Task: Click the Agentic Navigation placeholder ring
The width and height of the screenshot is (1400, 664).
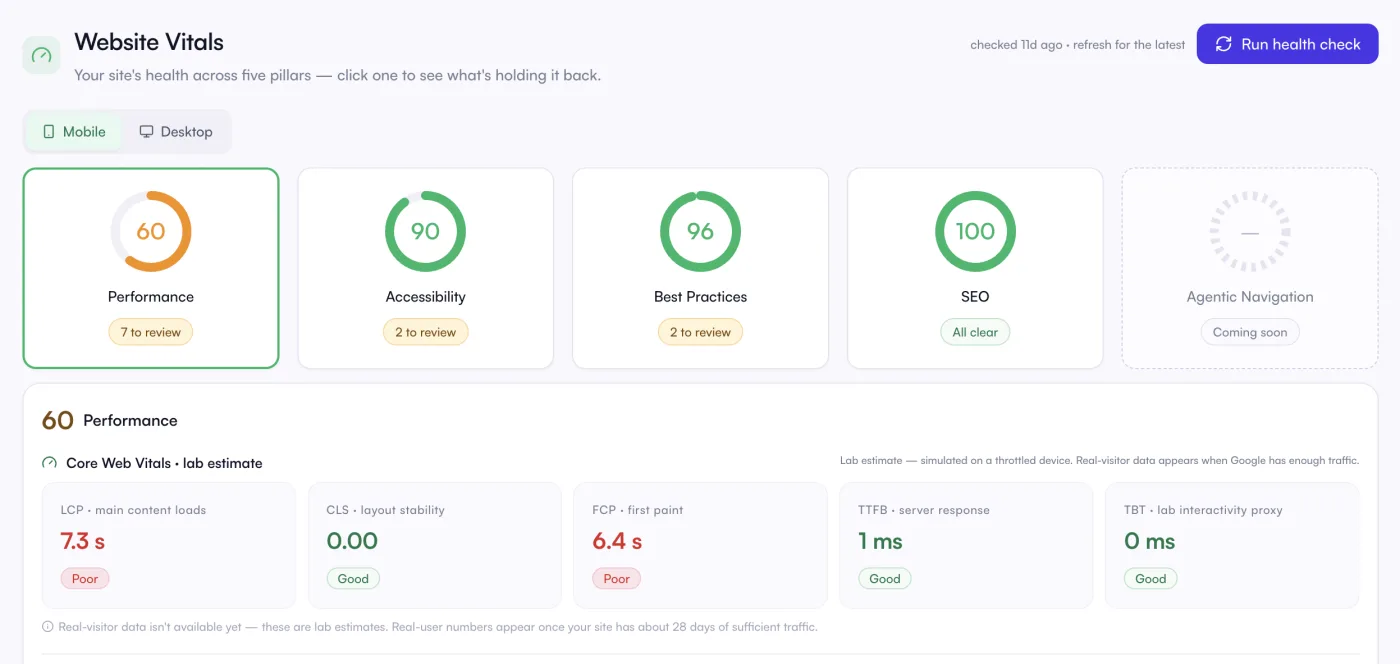Action: tap(1250, 231)
